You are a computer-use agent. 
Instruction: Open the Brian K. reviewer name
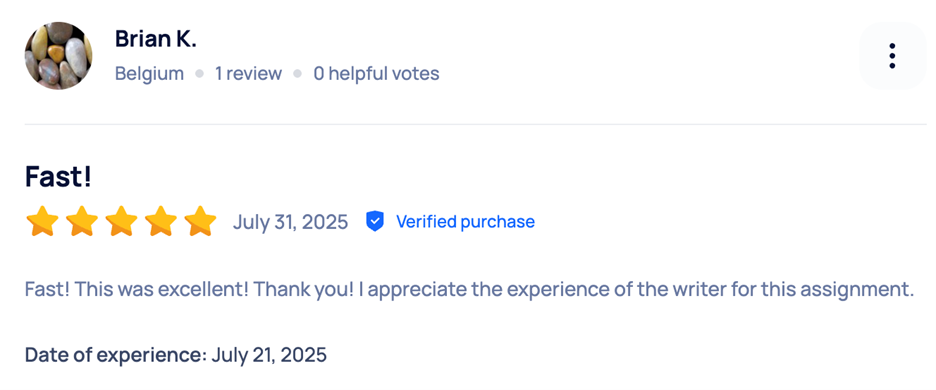(x=156, y=39)
